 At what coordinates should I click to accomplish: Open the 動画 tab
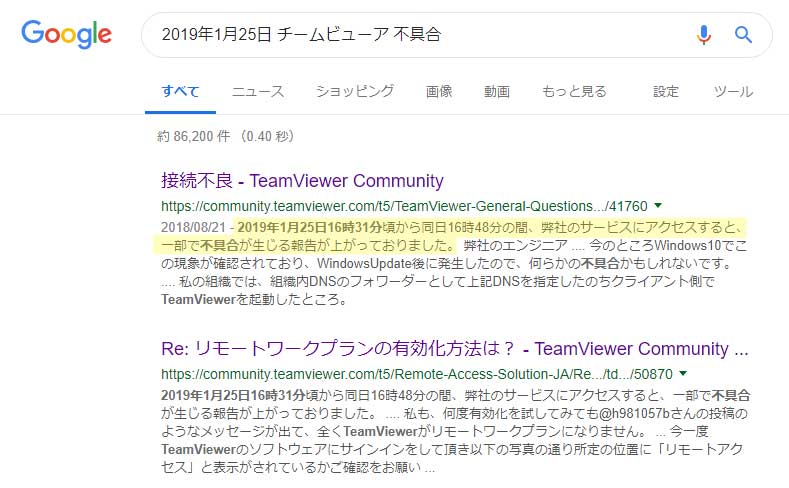click(x=497, y=92)
